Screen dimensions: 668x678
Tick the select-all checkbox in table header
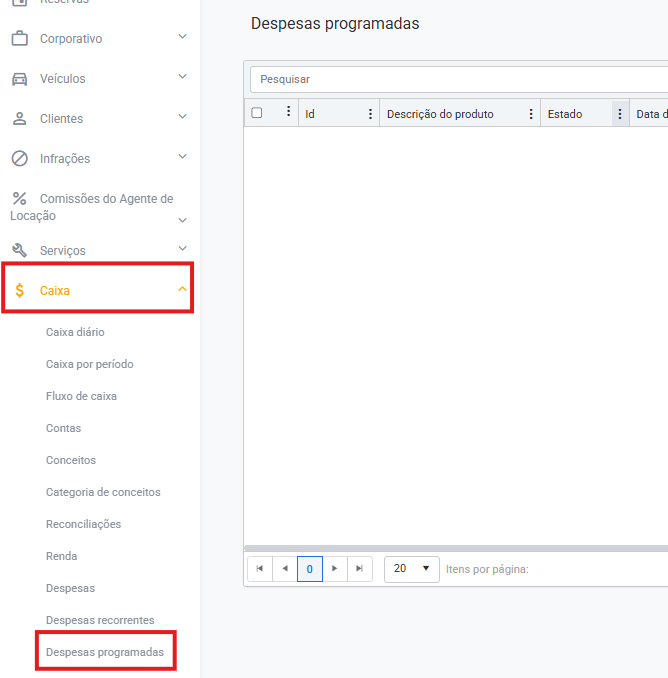coord(257,113)
